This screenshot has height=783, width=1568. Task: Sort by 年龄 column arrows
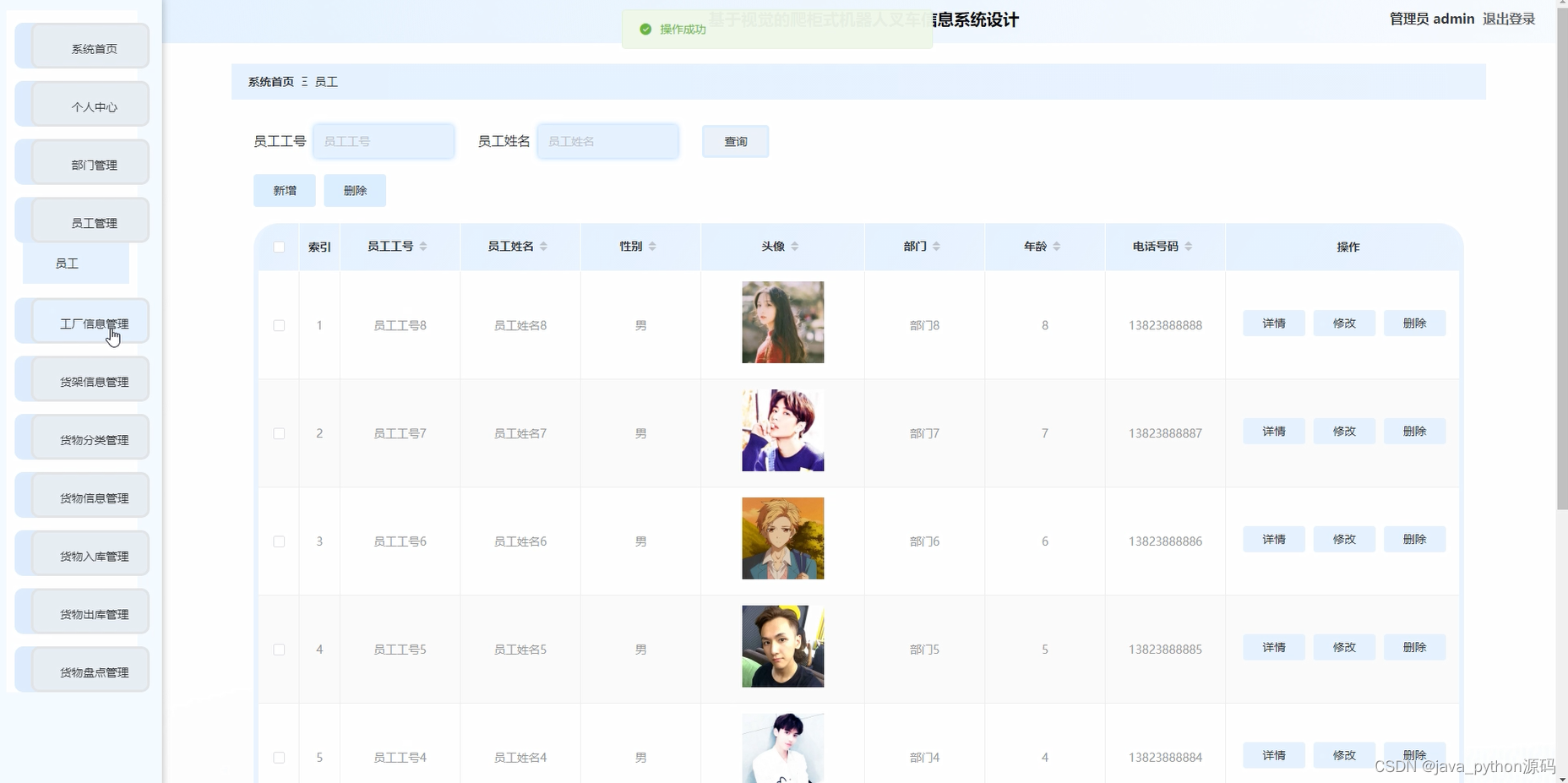pos(1057,247)
